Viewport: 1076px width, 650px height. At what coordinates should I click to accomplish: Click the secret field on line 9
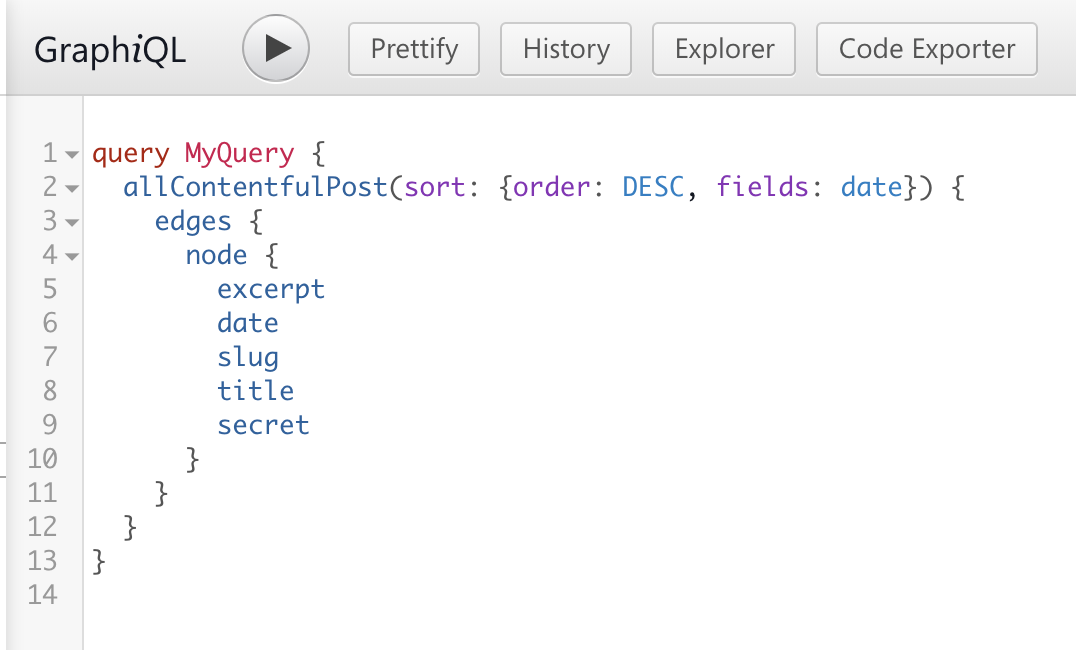(x=264, y=426)
